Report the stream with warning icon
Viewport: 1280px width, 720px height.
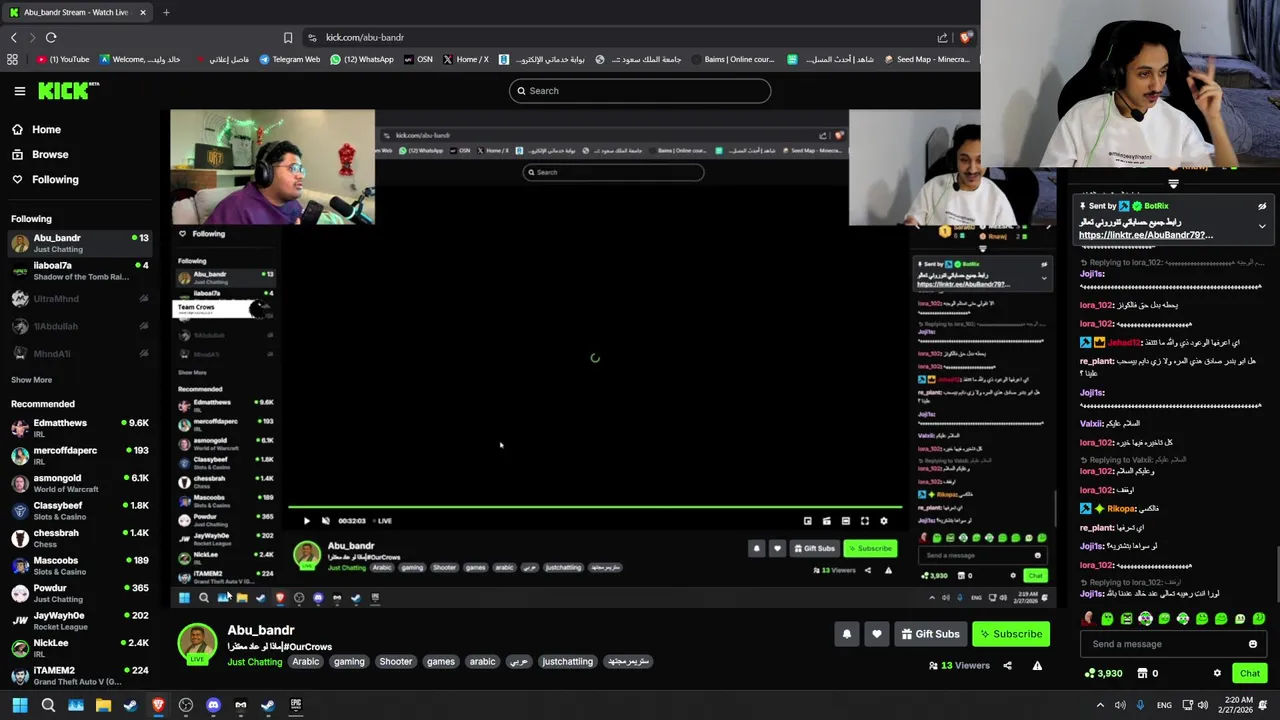tap(1037, 665)
